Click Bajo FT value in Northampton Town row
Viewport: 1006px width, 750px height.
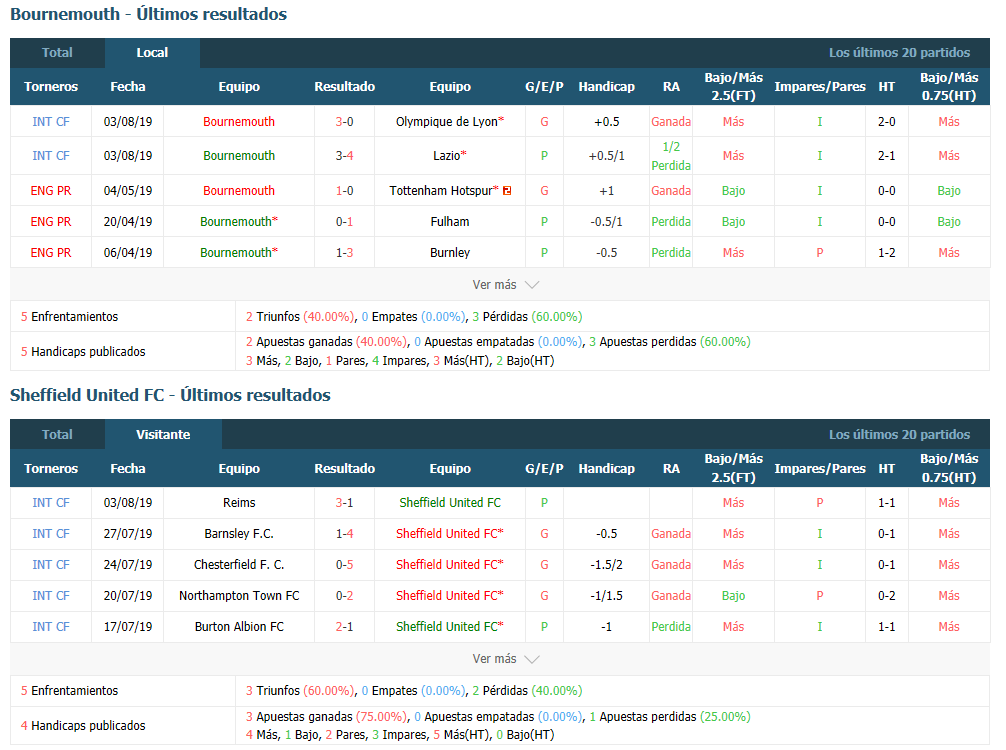click(733, 595)
